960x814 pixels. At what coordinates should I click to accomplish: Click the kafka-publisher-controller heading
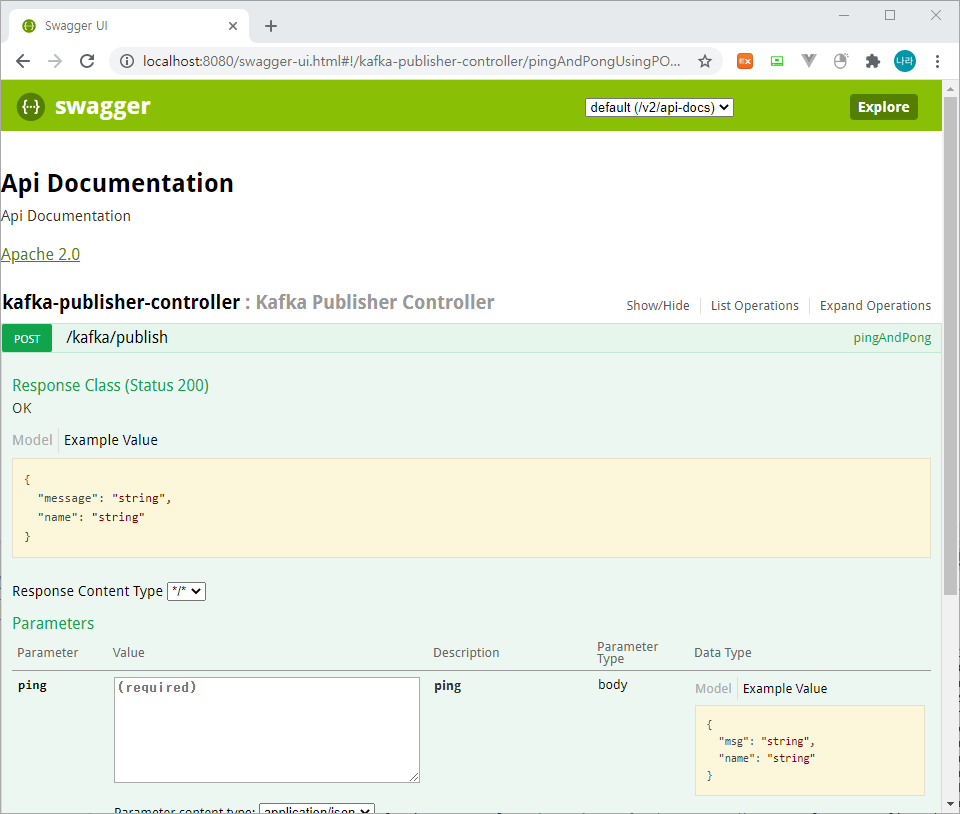click(121, 302)
